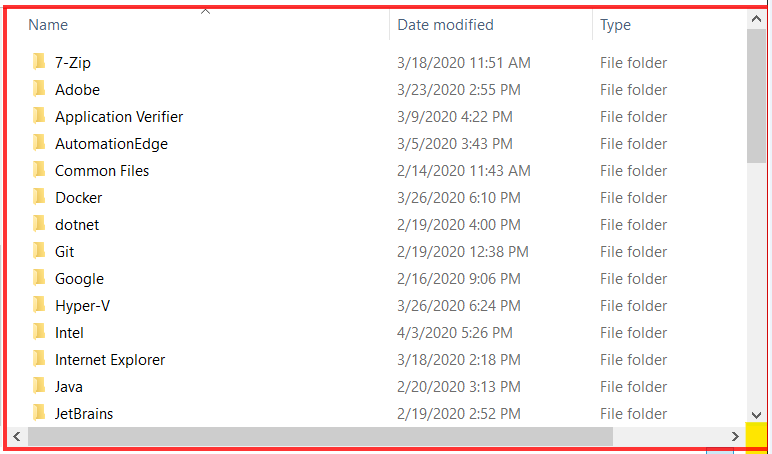The width and height of the screenshot is (772, 454).
Task: Select the Common Files folder name
Action: (x=102, y=171)
